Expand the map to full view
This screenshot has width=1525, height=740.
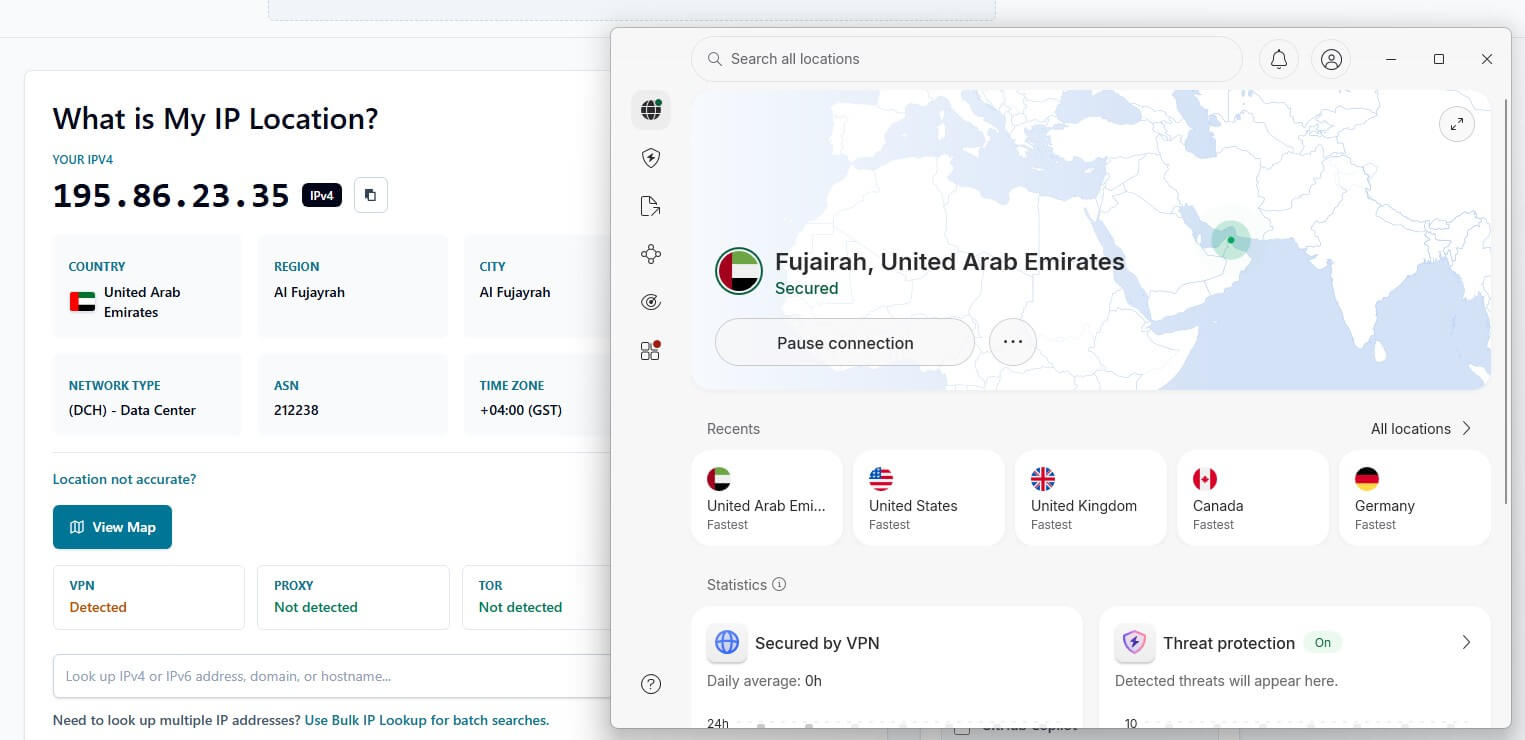(1457, 124)
